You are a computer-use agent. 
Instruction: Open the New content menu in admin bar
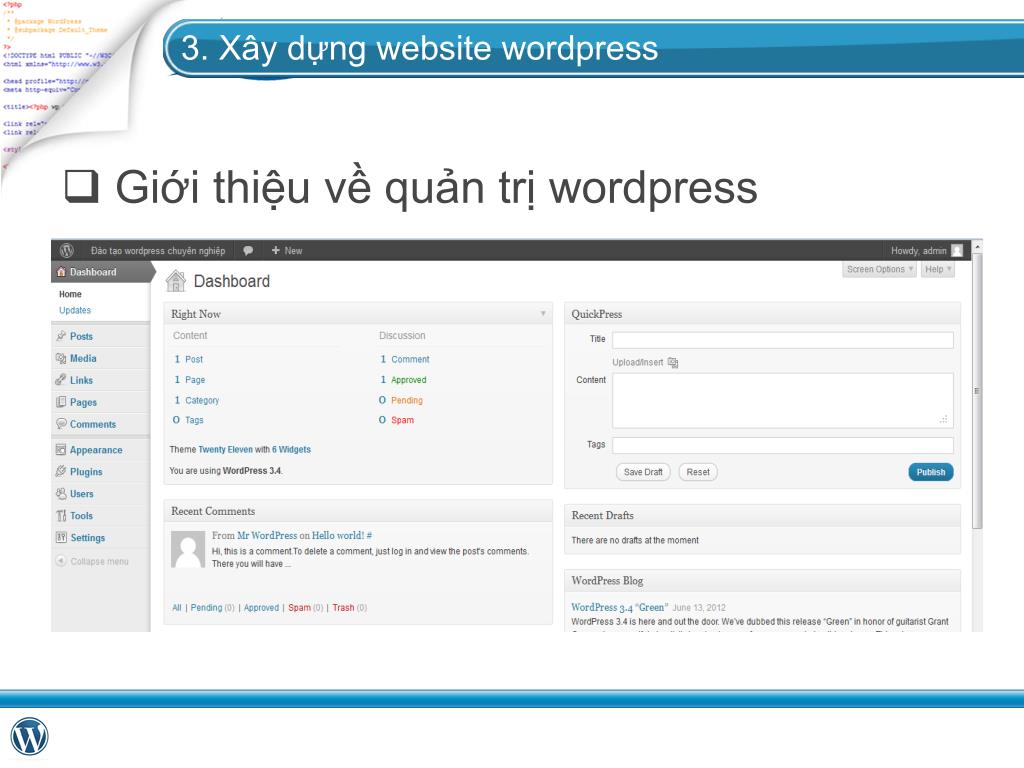(x=287, y=251)
